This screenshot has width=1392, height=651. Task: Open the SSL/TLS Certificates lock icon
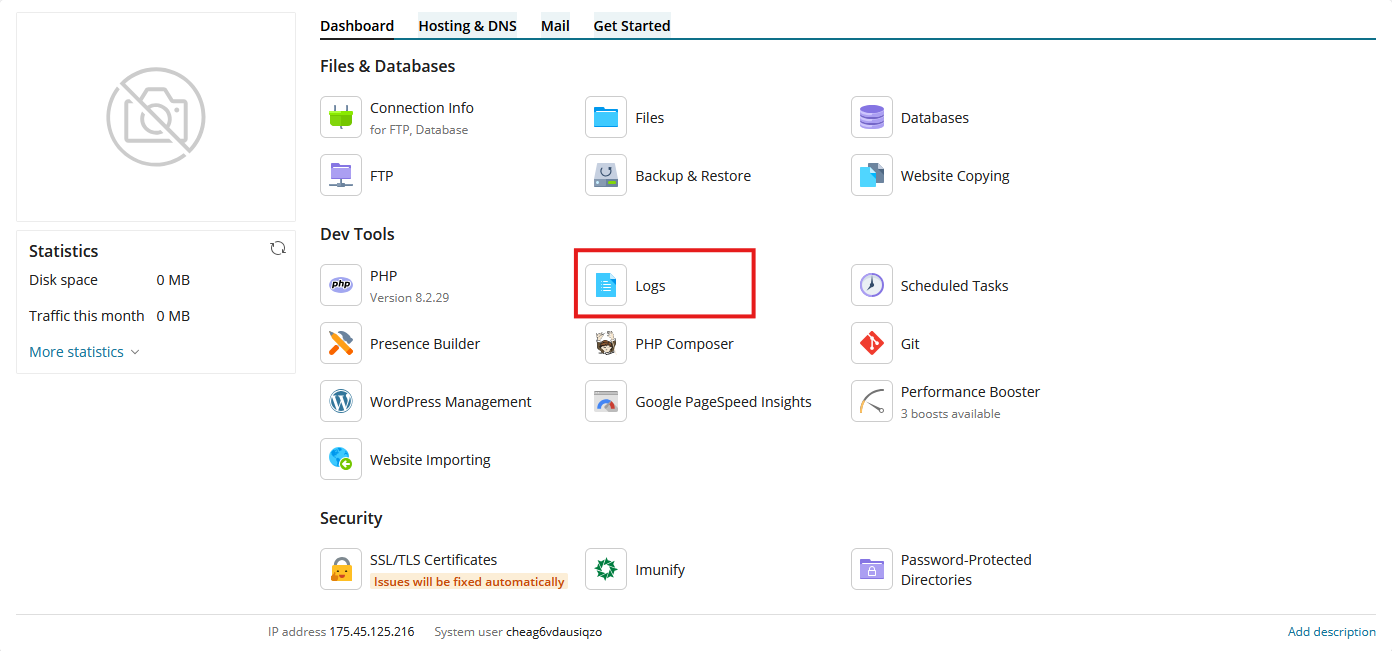coord(341,569)
